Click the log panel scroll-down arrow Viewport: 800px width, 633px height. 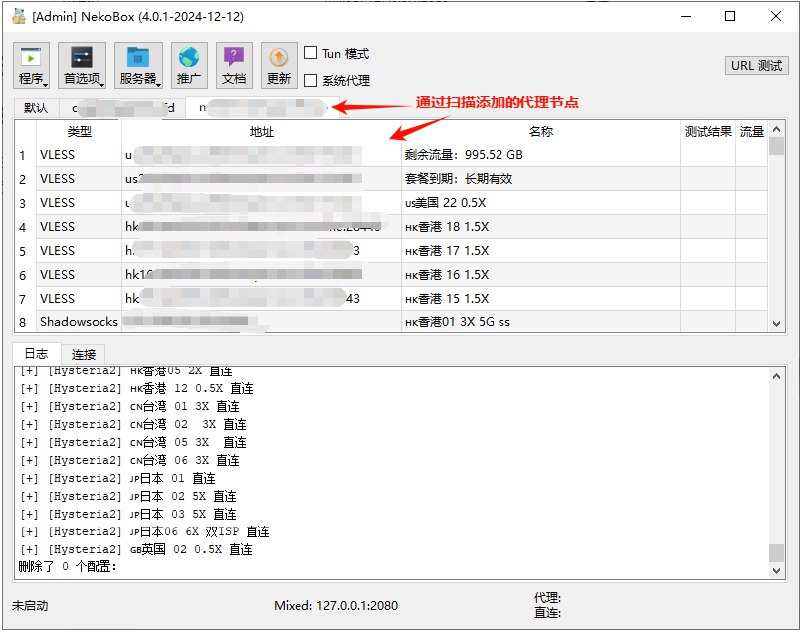(776, 570)
